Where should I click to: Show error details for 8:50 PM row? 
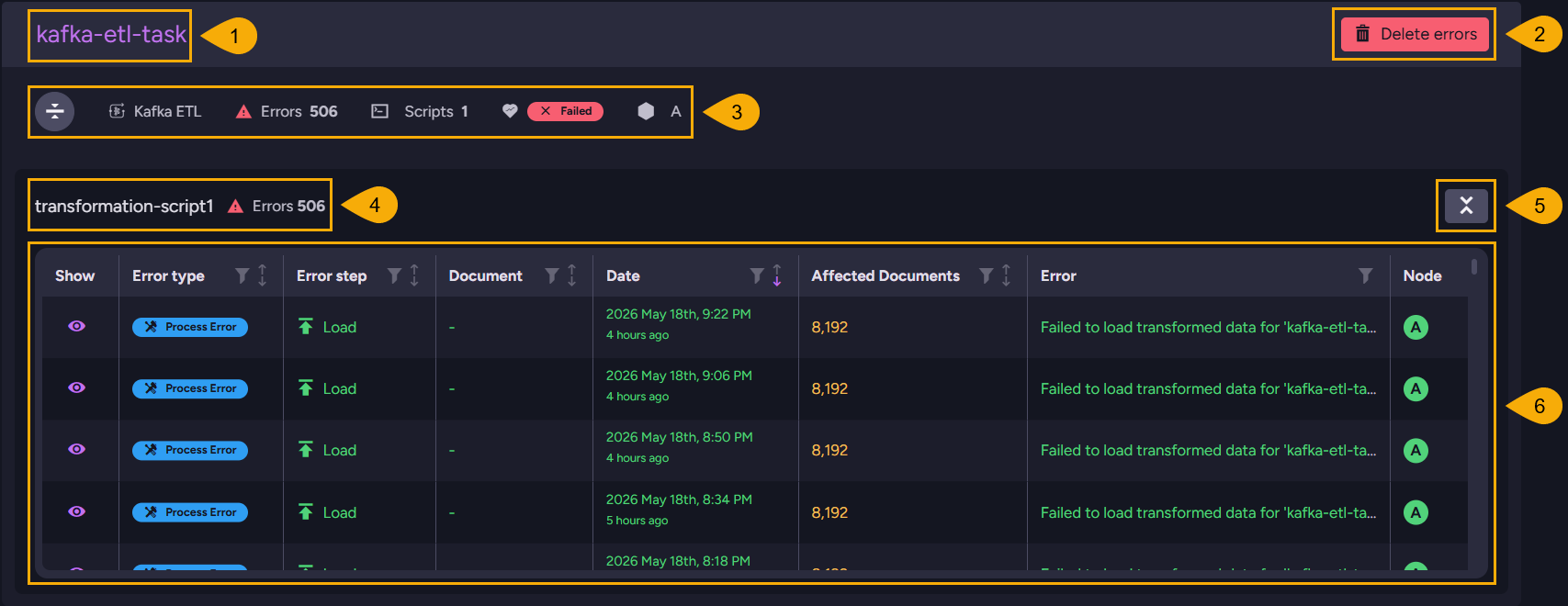coord(77,449)
